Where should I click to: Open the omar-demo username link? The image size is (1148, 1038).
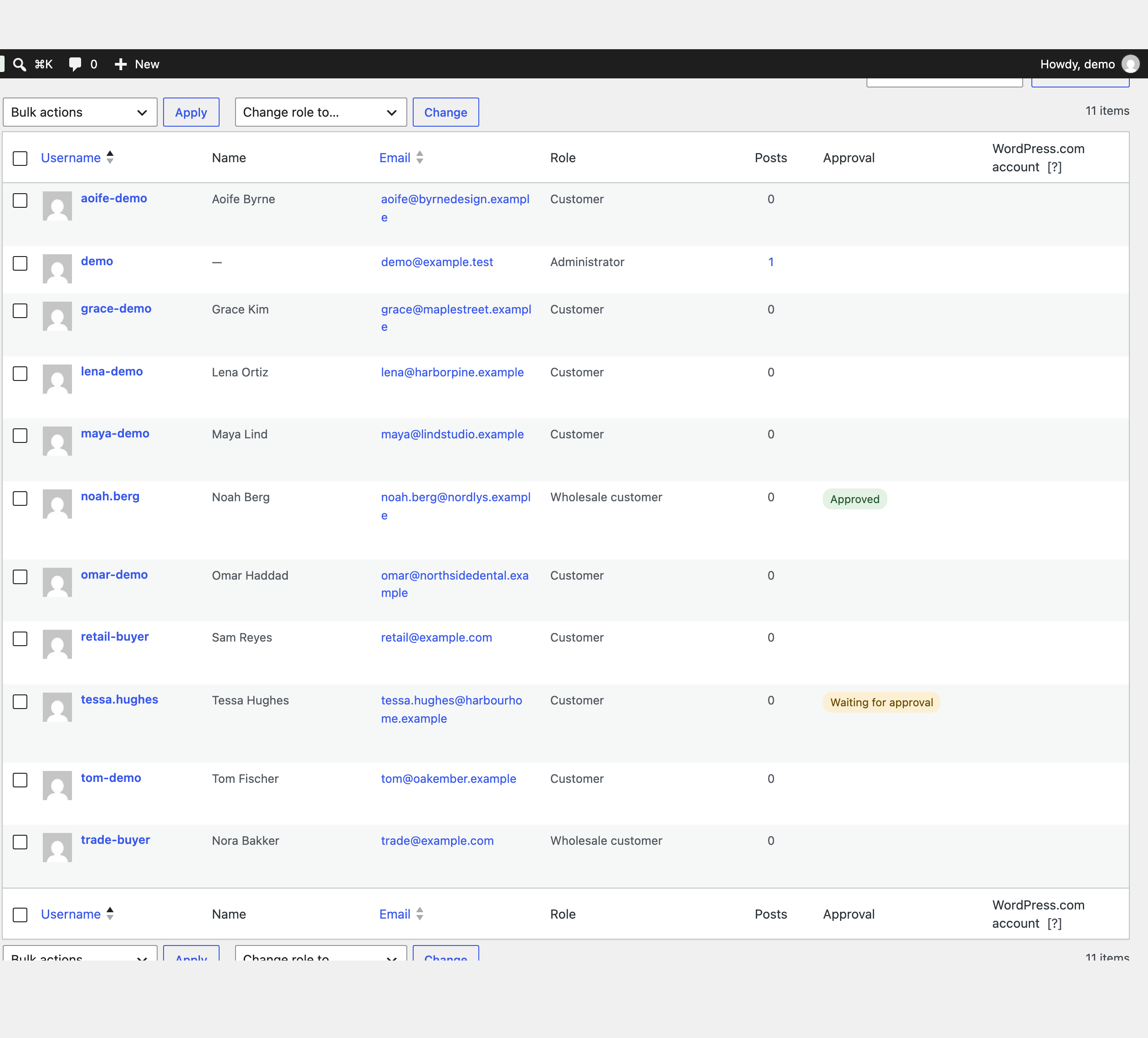click(114, 575)
